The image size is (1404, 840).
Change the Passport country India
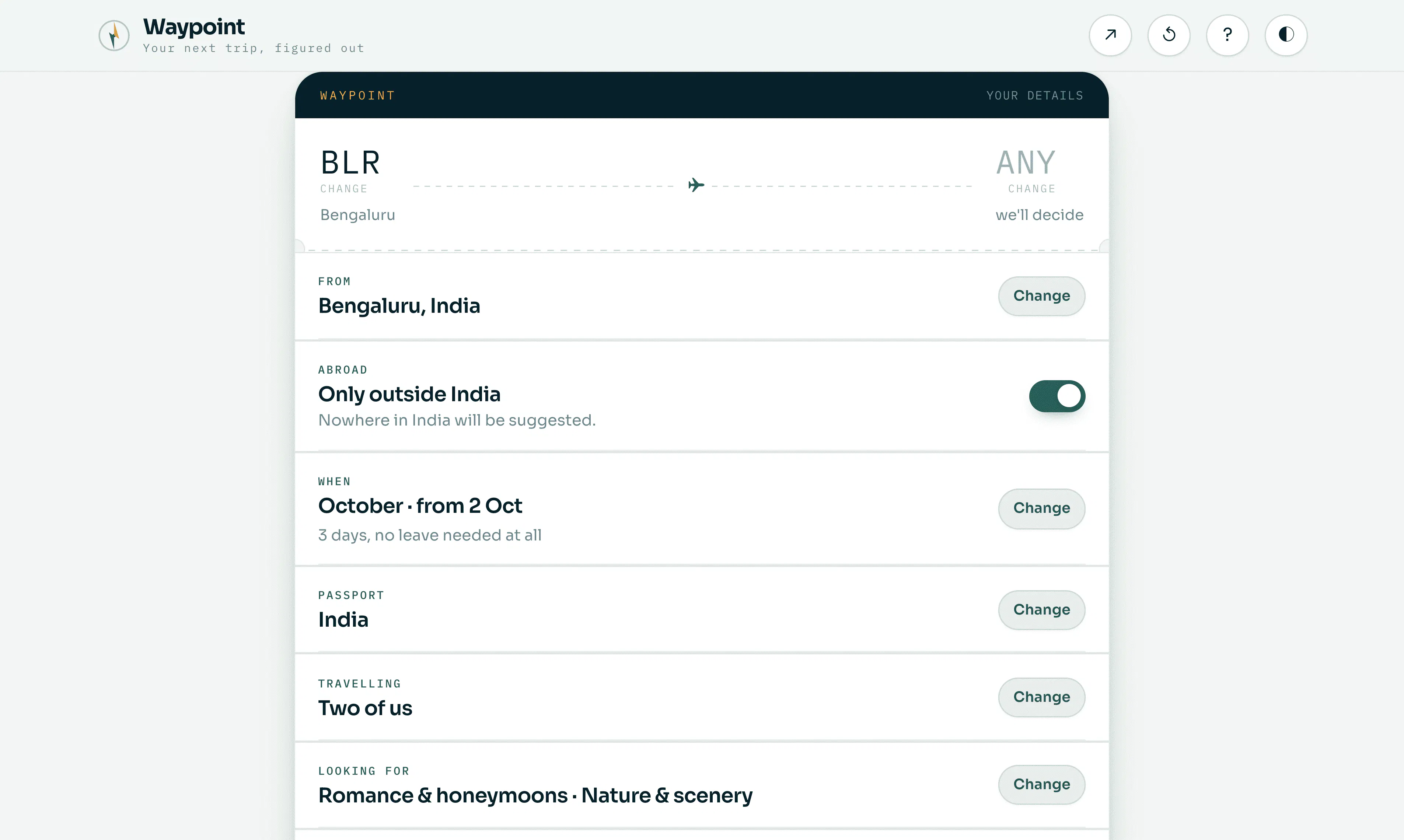(x=1042, y=610)
